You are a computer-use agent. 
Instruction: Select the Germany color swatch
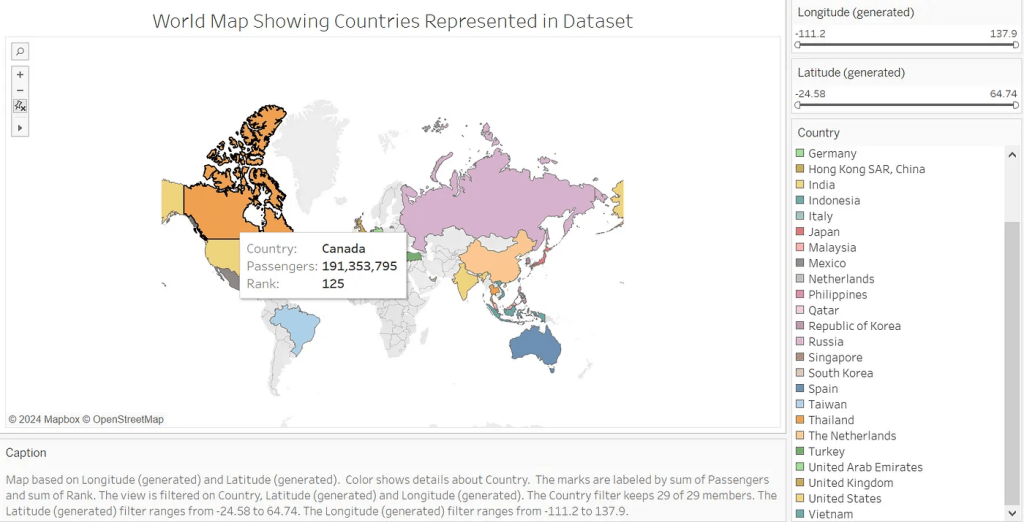click(800, 153)
